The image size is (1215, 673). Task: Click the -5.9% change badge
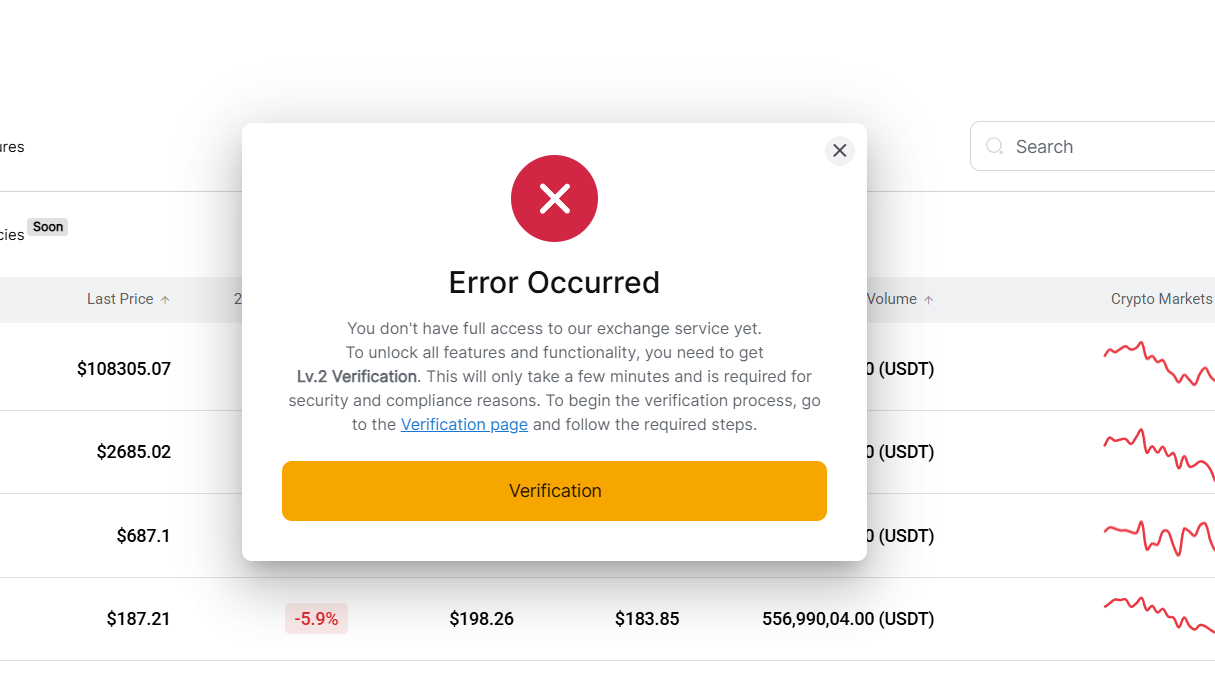pyautogui.click(x=316, y=619)
